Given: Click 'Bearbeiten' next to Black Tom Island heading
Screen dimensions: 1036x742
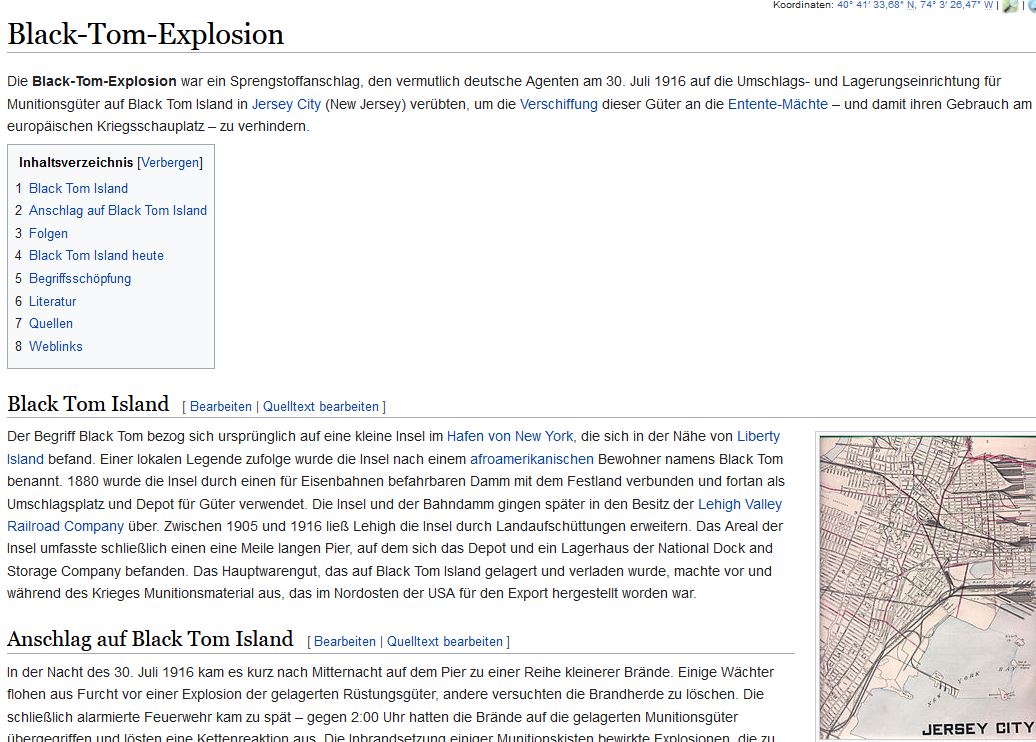Looking at the screenshot, I should click(x=221, y=407).
